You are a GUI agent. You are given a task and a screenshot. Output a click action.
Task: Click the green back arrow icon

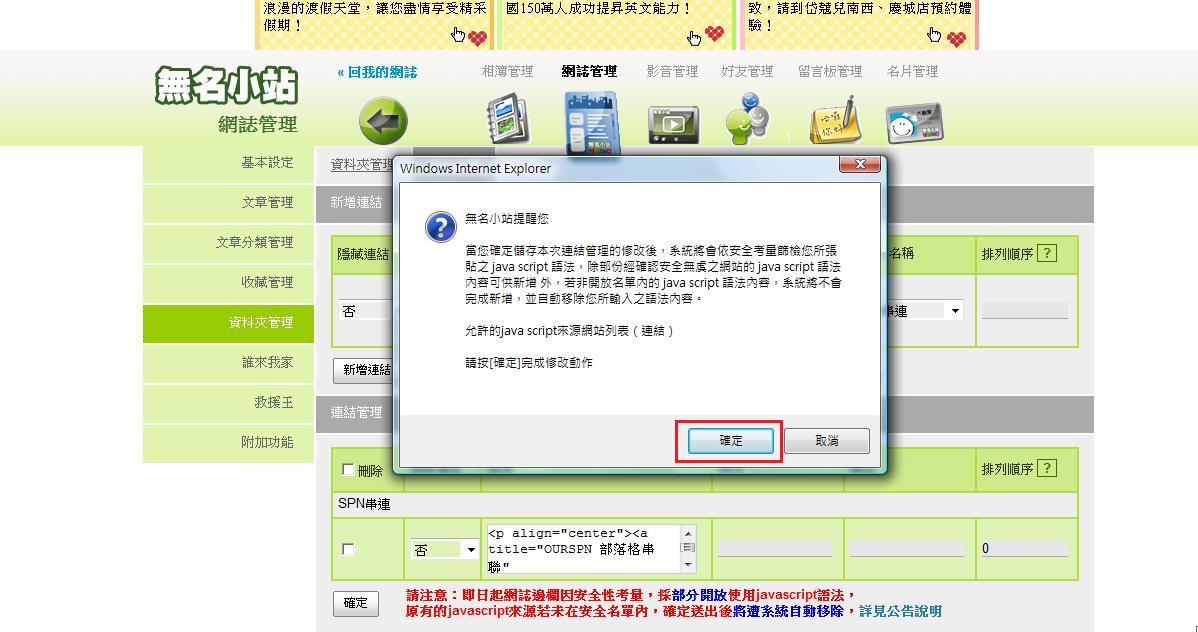(383, 120)
